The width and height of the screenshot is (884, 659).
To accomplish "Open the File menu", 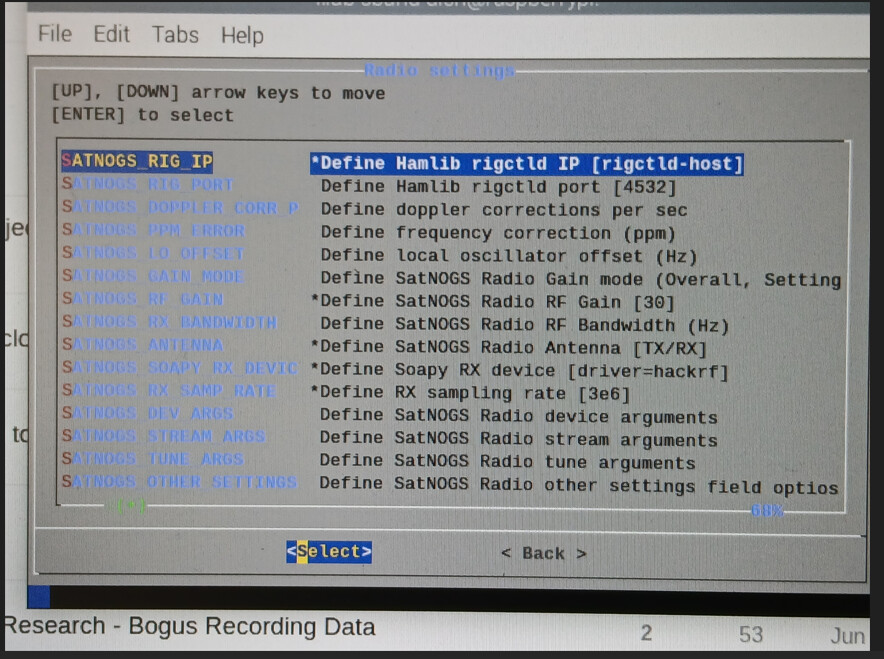I will [x=54, y=34].
